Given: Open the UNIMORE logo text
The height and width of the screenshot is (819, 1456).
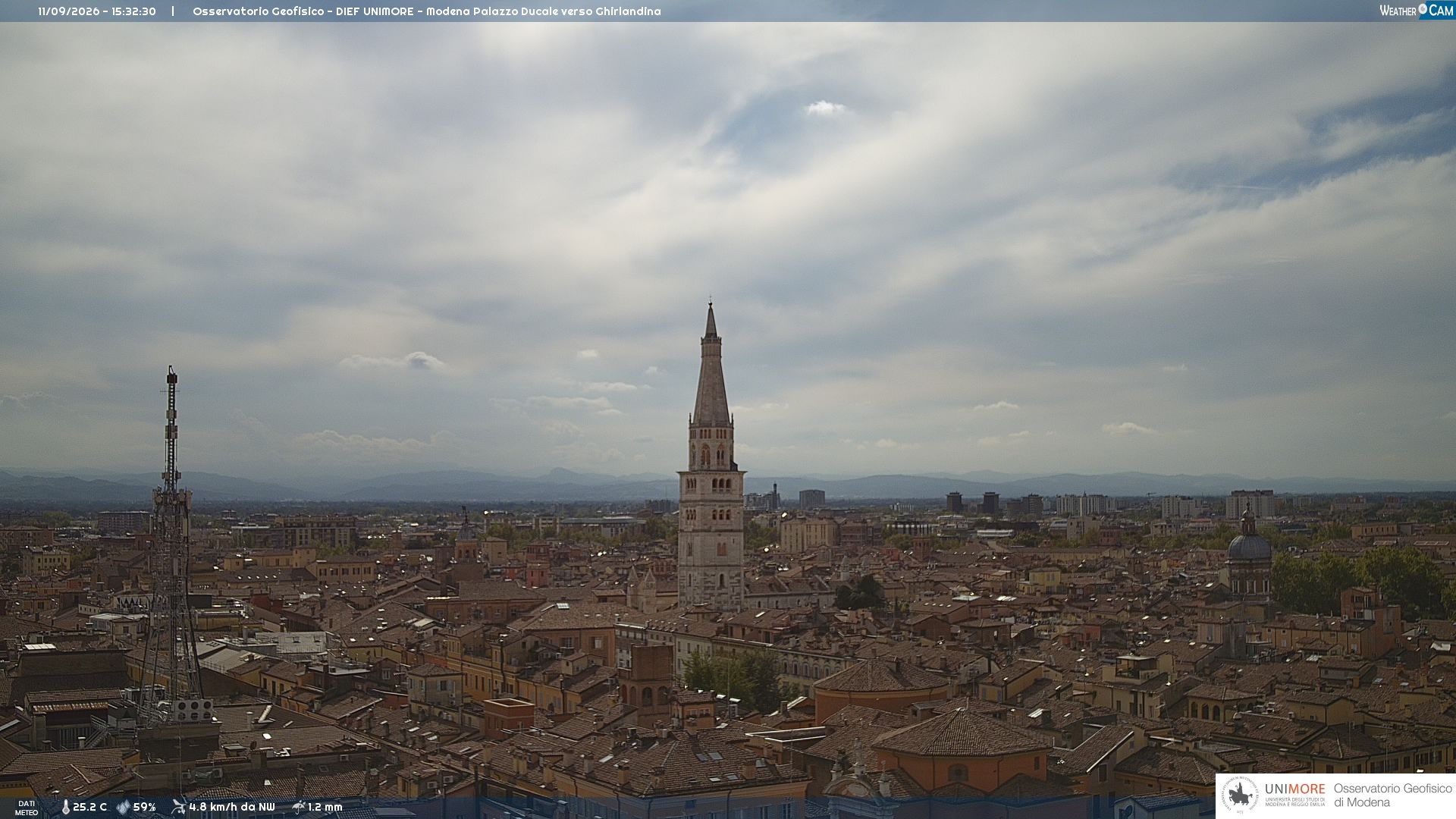Looking at the screenshot, I should [x=1294, y=789].
